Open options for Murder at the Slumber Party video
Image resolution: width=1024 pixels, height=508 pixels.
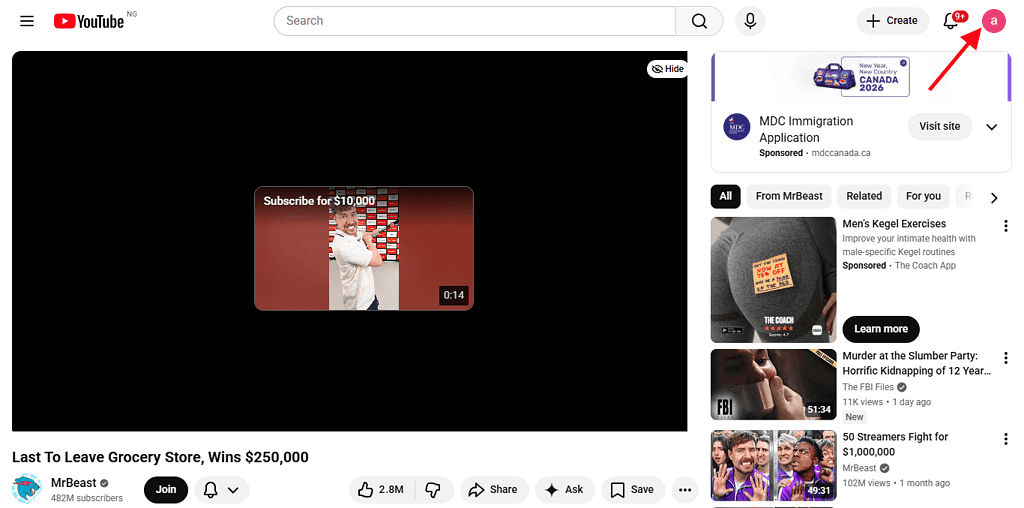click(x=1006, y=358)
